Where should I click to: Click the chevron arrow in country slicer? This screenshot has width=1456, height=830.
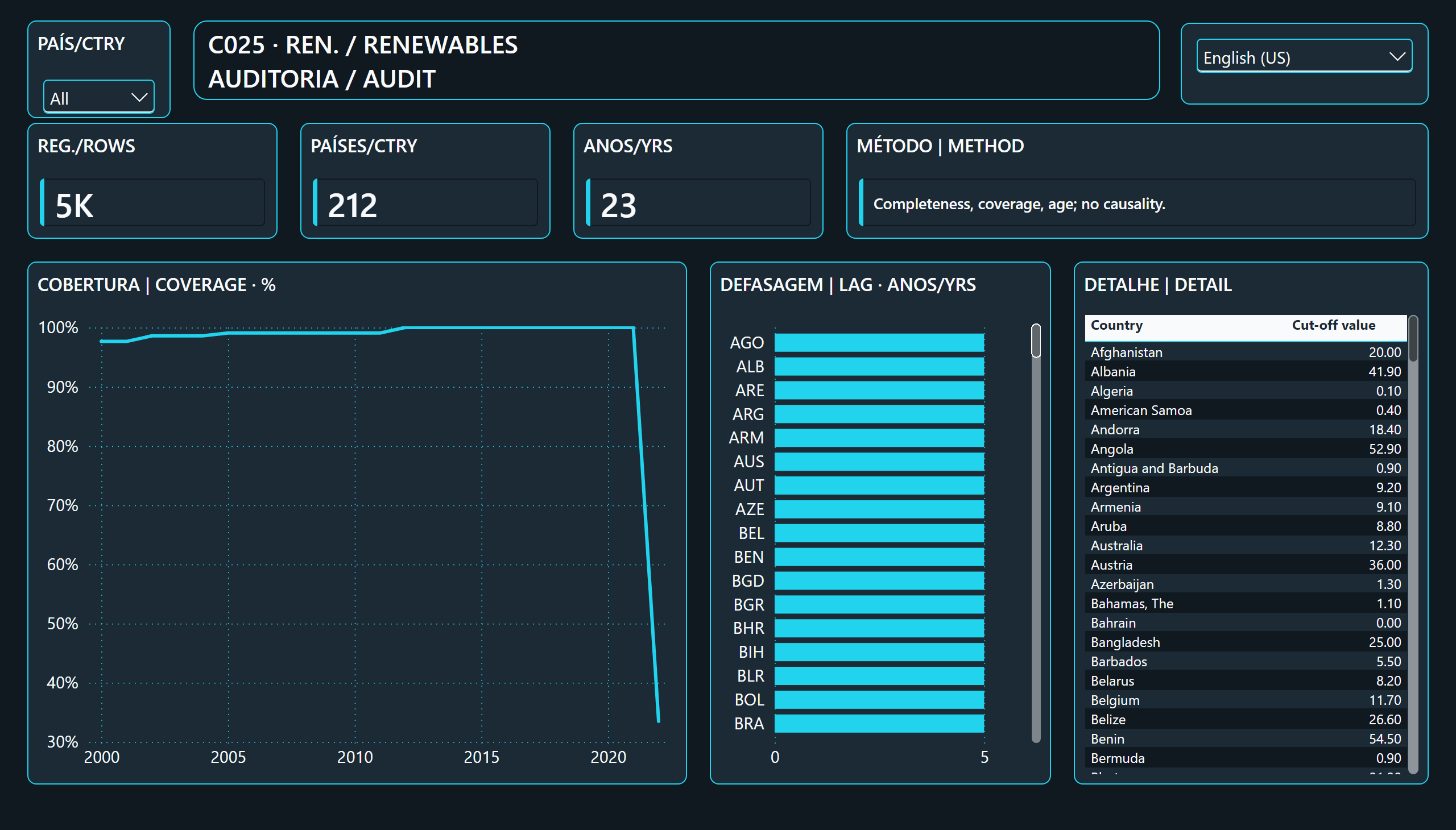click(139, 97)
